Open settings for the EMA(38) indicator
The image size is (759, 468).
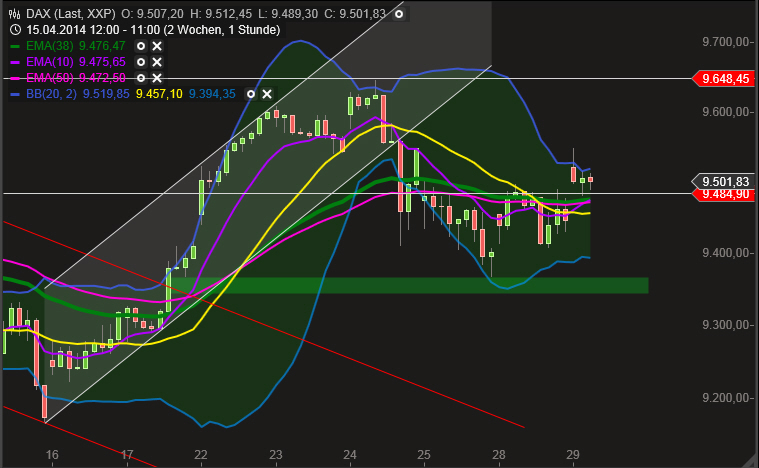(141, 46)
